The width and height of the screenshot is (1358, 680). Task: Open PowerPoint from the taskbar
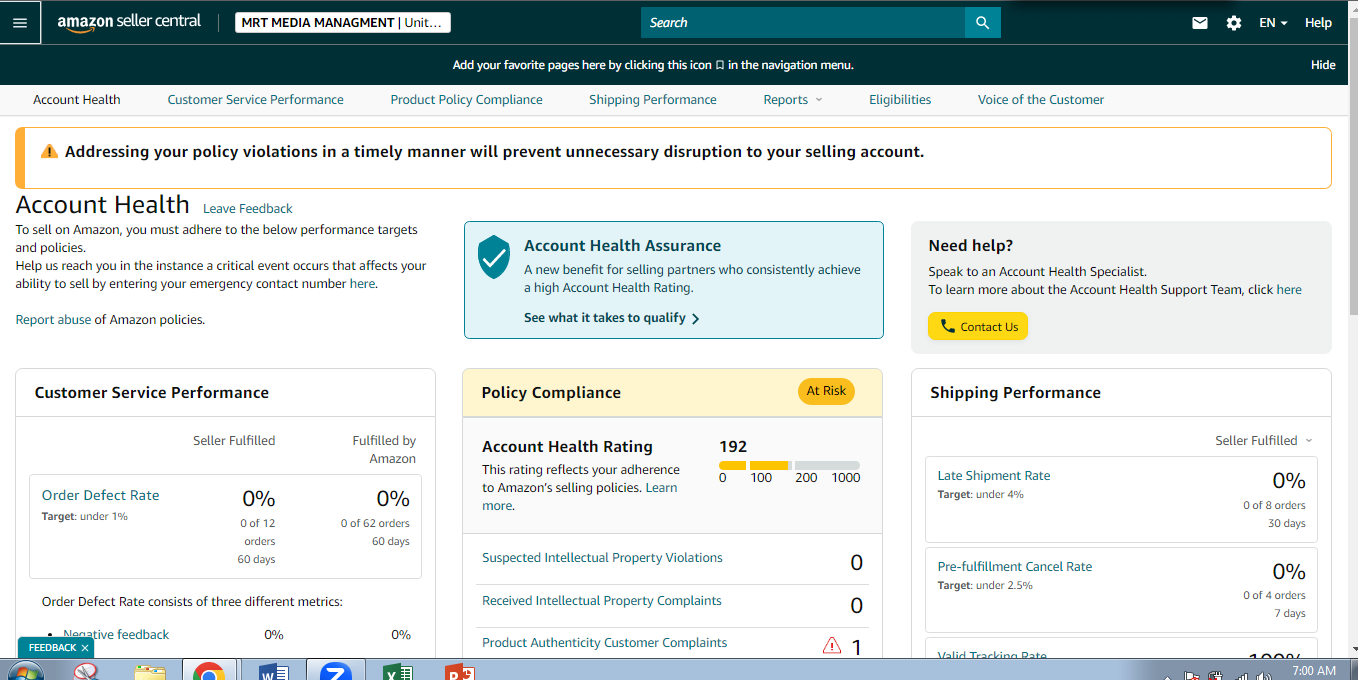(460, 672)
